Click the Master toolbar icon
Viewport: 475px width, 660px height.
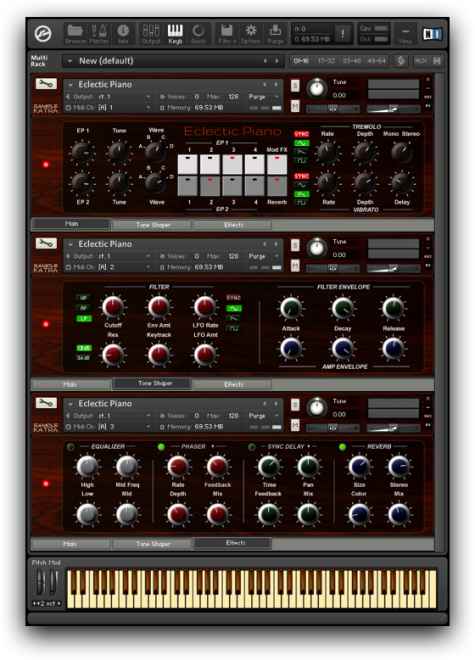99,34
